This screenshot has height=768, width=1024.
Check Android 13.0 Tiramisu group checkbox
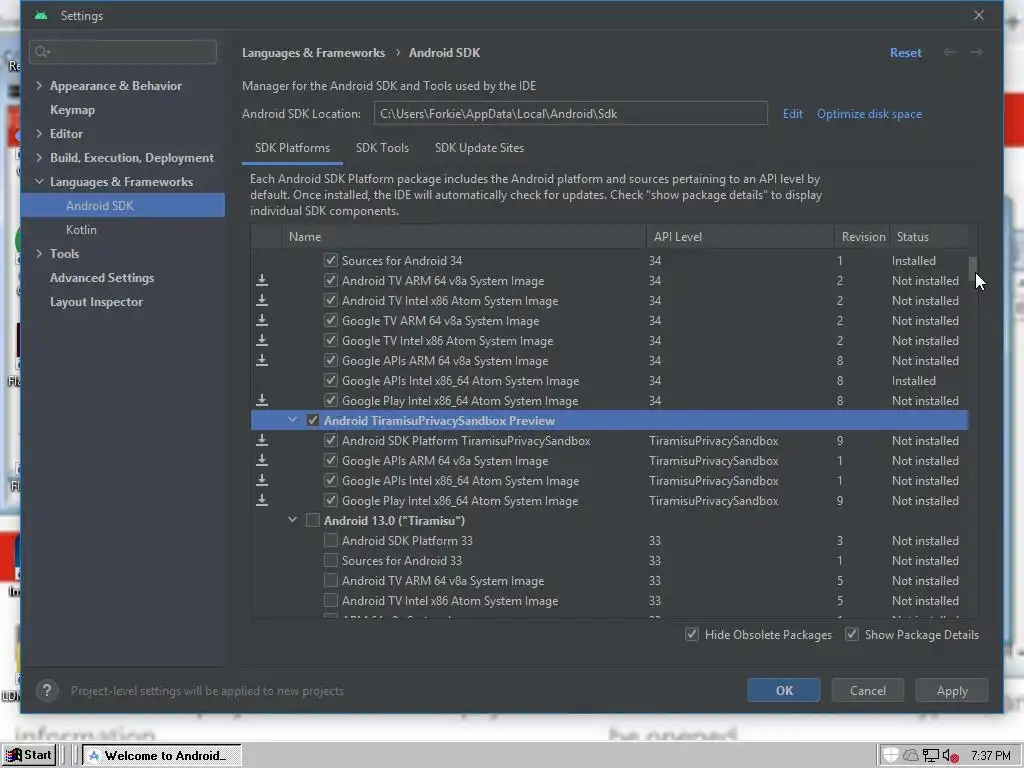pyautogui.click(x=313, y=520)
